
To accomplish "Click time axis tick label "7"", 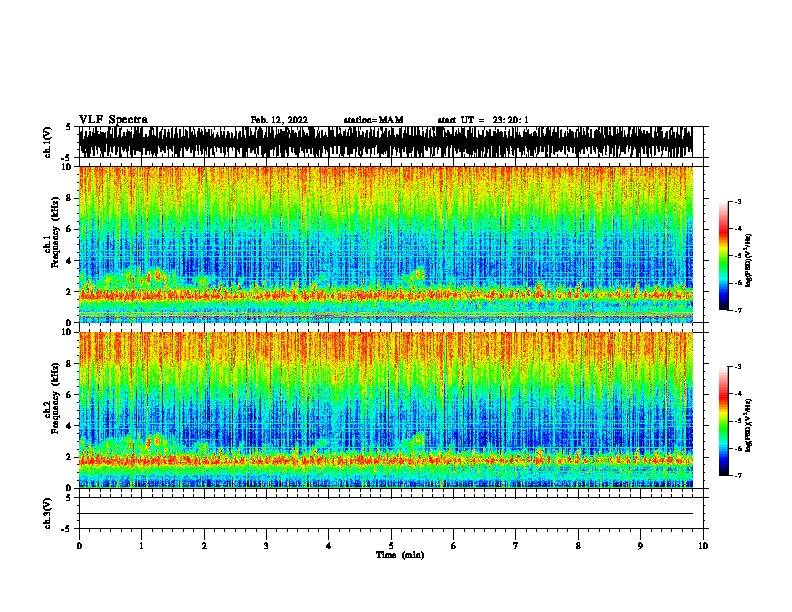I will [x=516, y=546].
